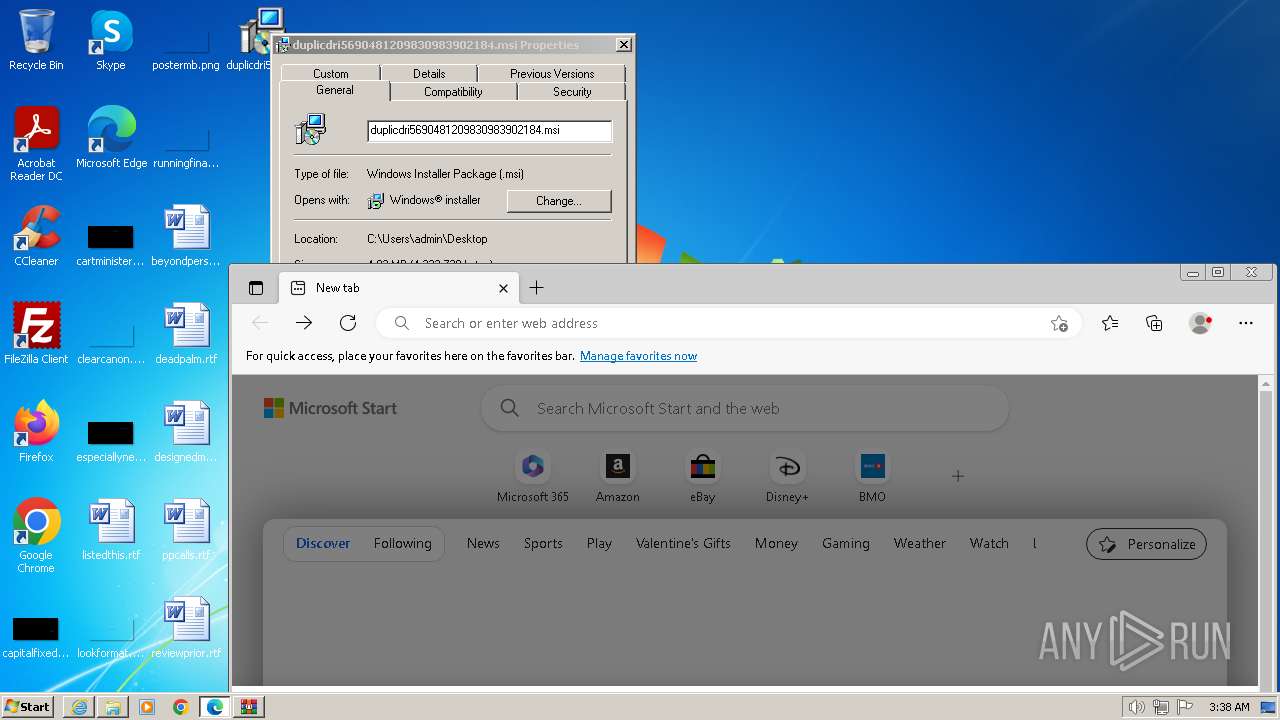This screenshot has width=1280, height=720.
Task: Click Manage favorites now link
Action: point(638,356)
